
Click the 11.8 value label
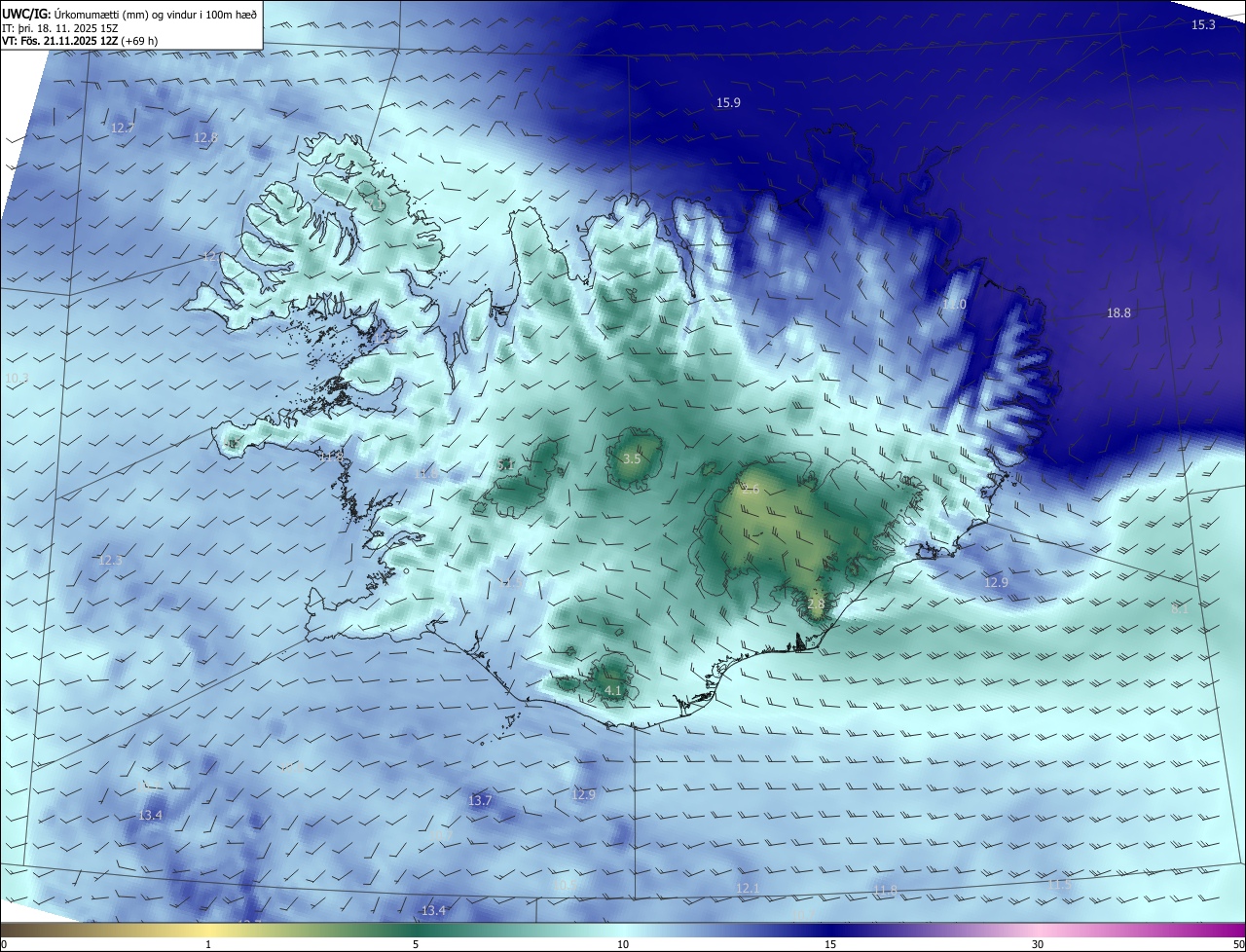[x=885, y=891]
